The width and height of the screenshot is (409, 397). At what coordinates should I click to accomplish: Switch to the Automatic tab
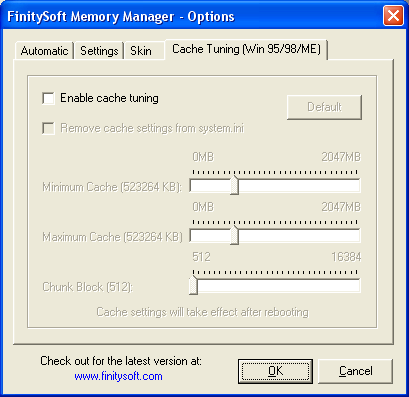tap(44, 51)
